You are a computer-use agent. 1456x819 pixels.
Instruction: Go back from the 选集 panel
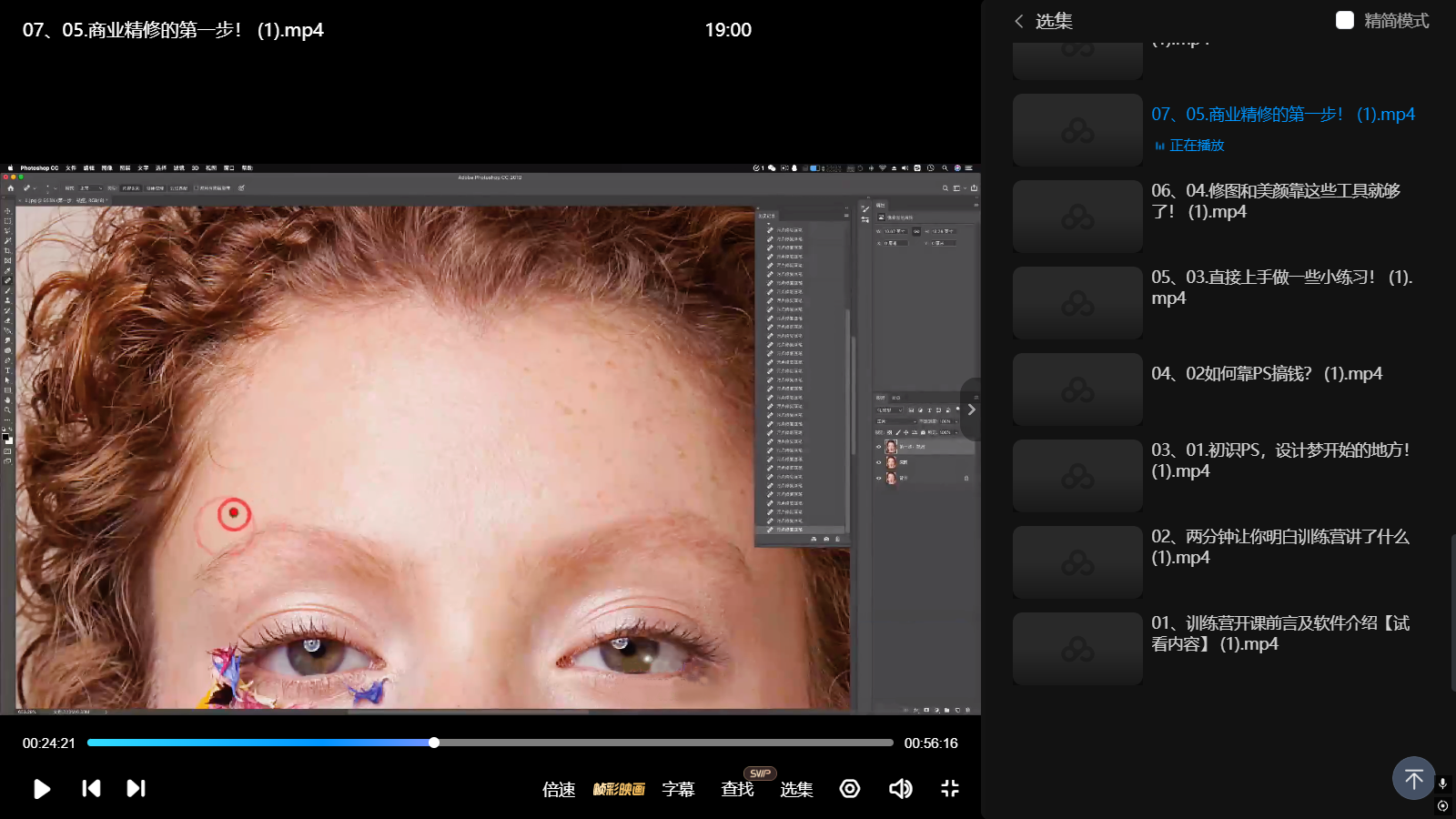point(1019,21)
